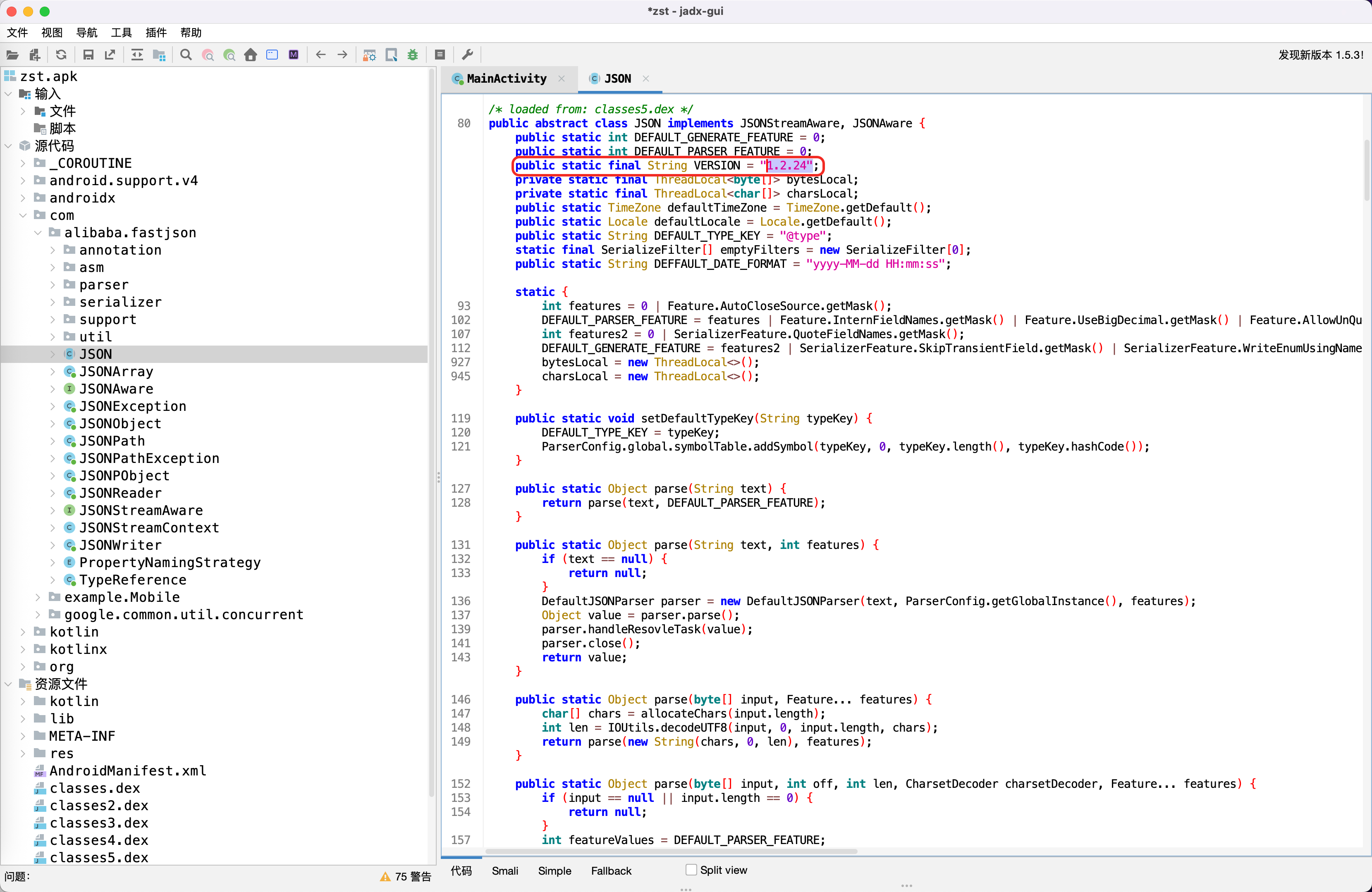1372x892 pixels.
Task: Click the save project disk icon
Action: pos(88,55)
